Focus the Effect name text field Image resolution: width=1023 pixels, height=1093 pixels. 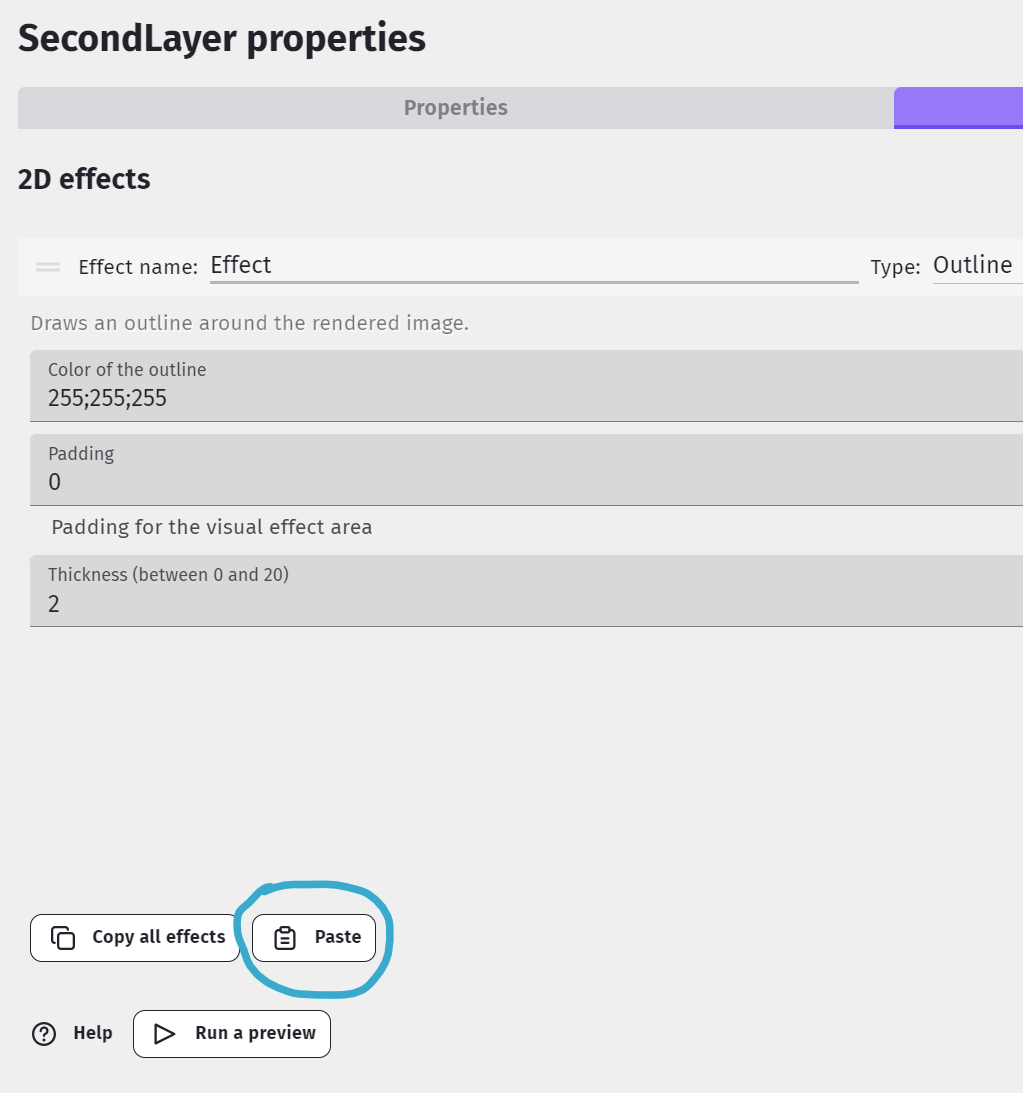[533, 266]
